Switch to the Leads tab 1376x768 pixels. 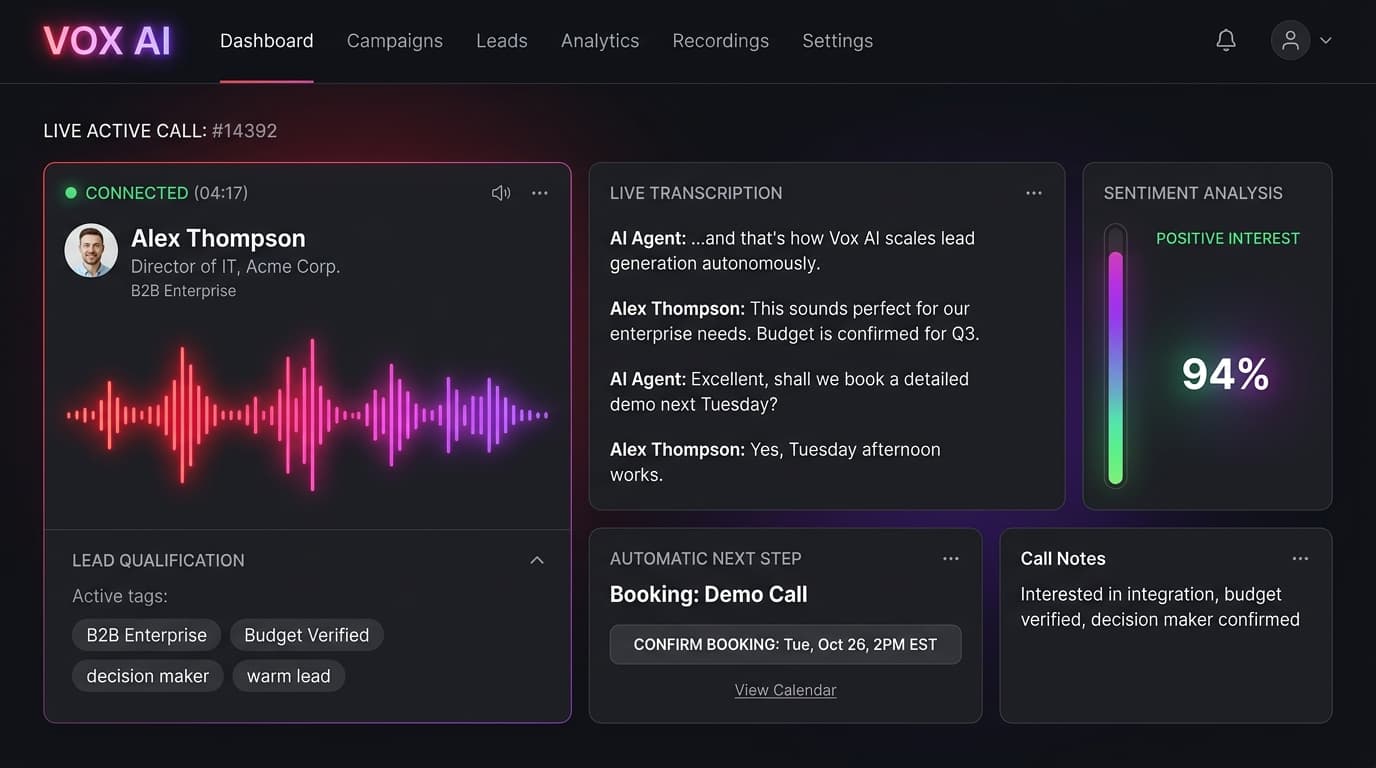click(x=502, y=41)
